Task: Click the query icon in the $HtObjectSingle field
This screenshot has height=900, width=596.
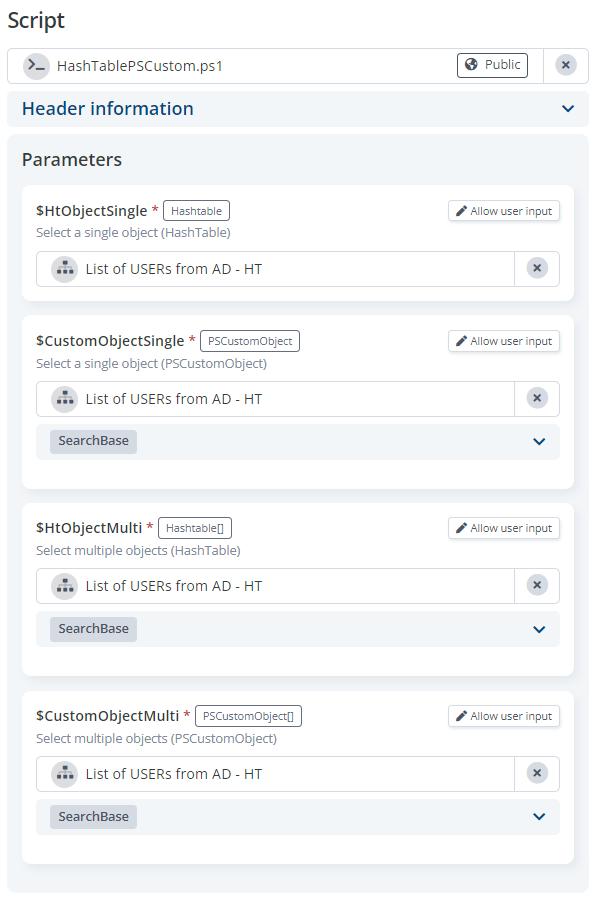Action: tap(64, 269)
